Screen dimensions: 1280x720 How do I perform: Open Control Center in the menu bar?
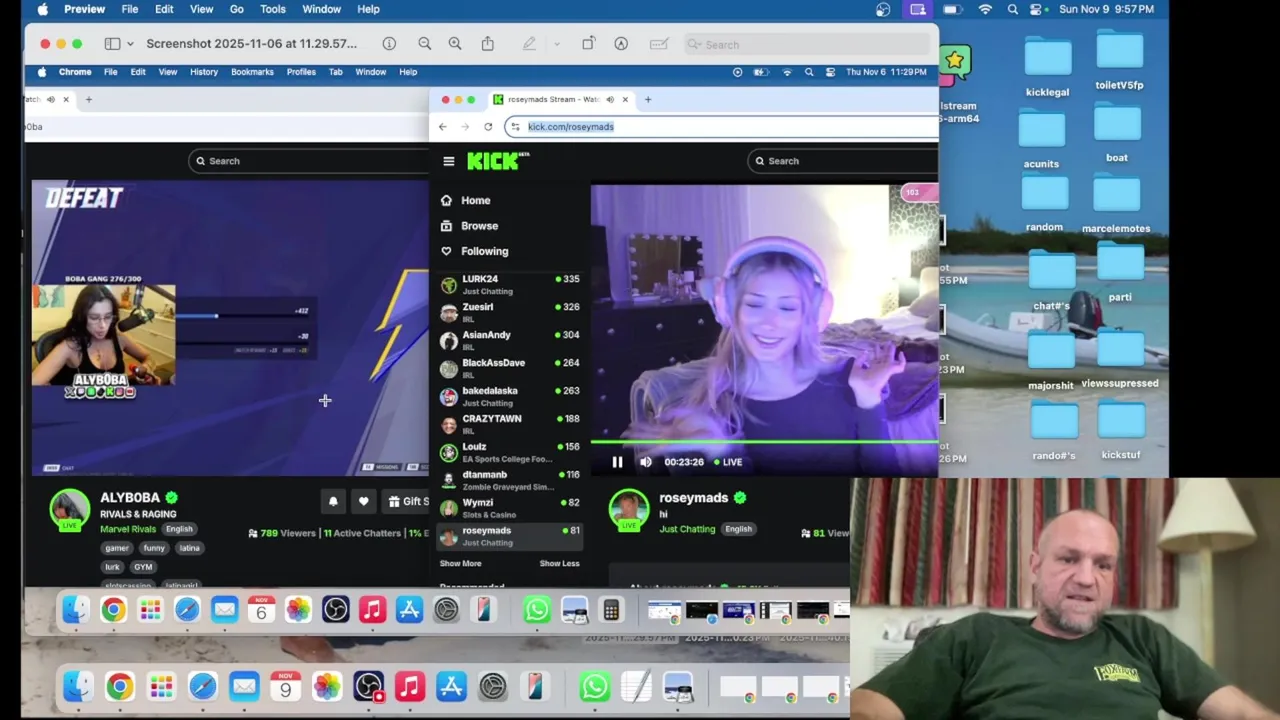click(x=1038, y=9)
